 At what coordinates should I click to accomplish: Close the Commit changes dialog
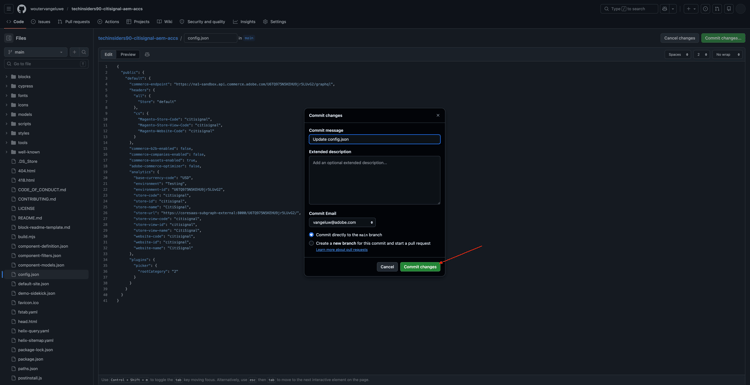click(438, 115)
